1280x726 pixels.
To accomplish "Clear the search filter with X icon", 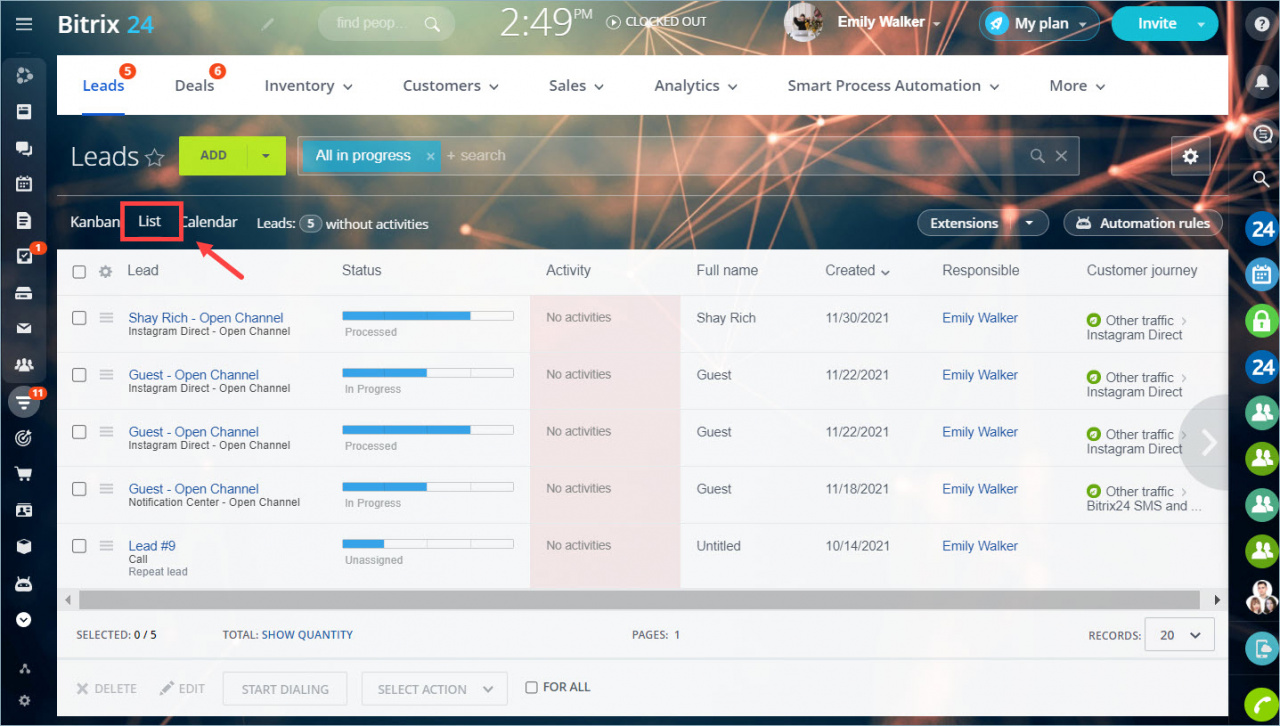I will pyautogui.click(x=1061, y=156).
